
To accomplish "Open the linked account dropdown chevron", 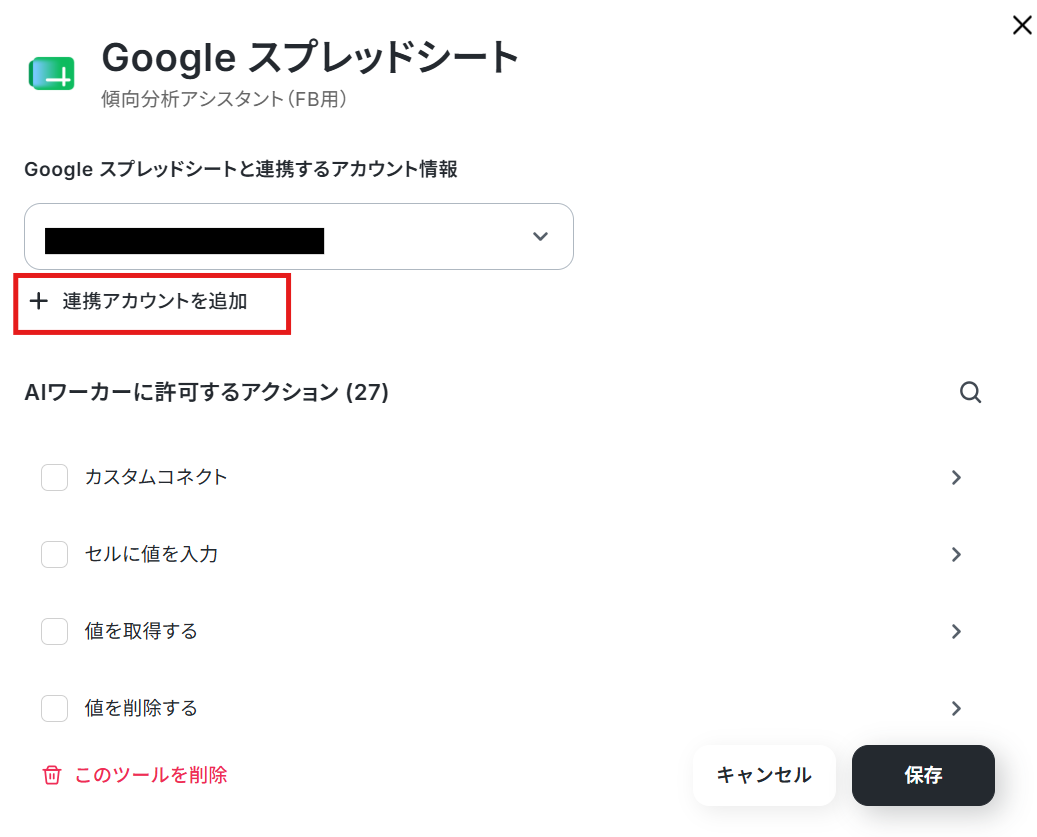I will tap(540, 237).
